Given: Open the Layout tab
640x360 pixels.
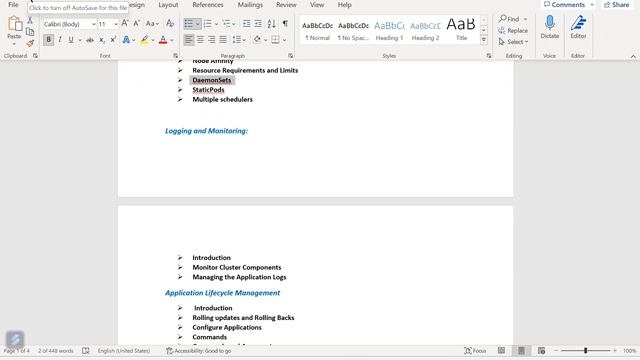Looking at the screenshot, I should coord(168,4).
